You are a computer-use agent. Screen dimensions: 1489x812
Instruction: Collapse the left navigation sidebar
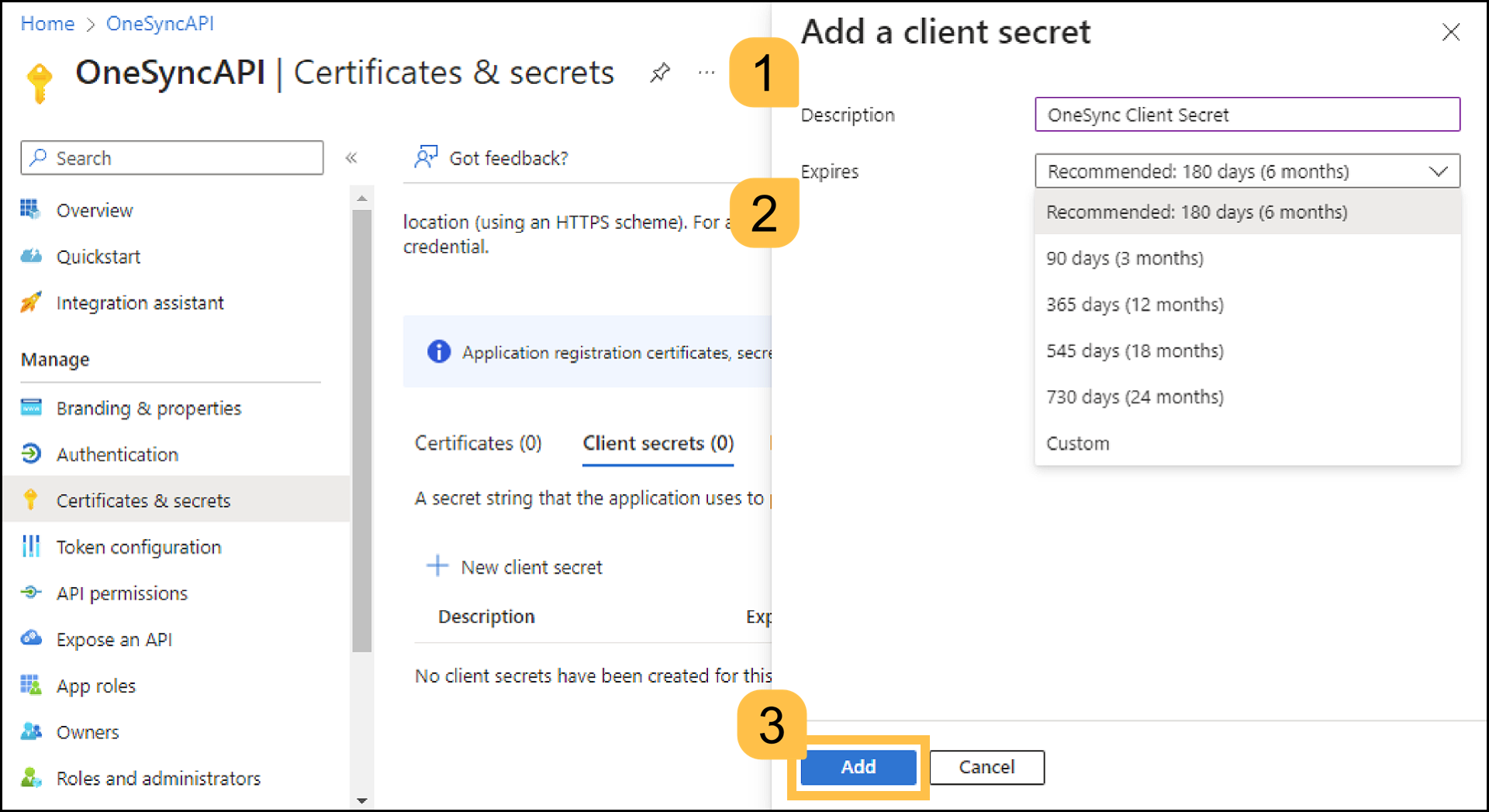pos(351,157)
